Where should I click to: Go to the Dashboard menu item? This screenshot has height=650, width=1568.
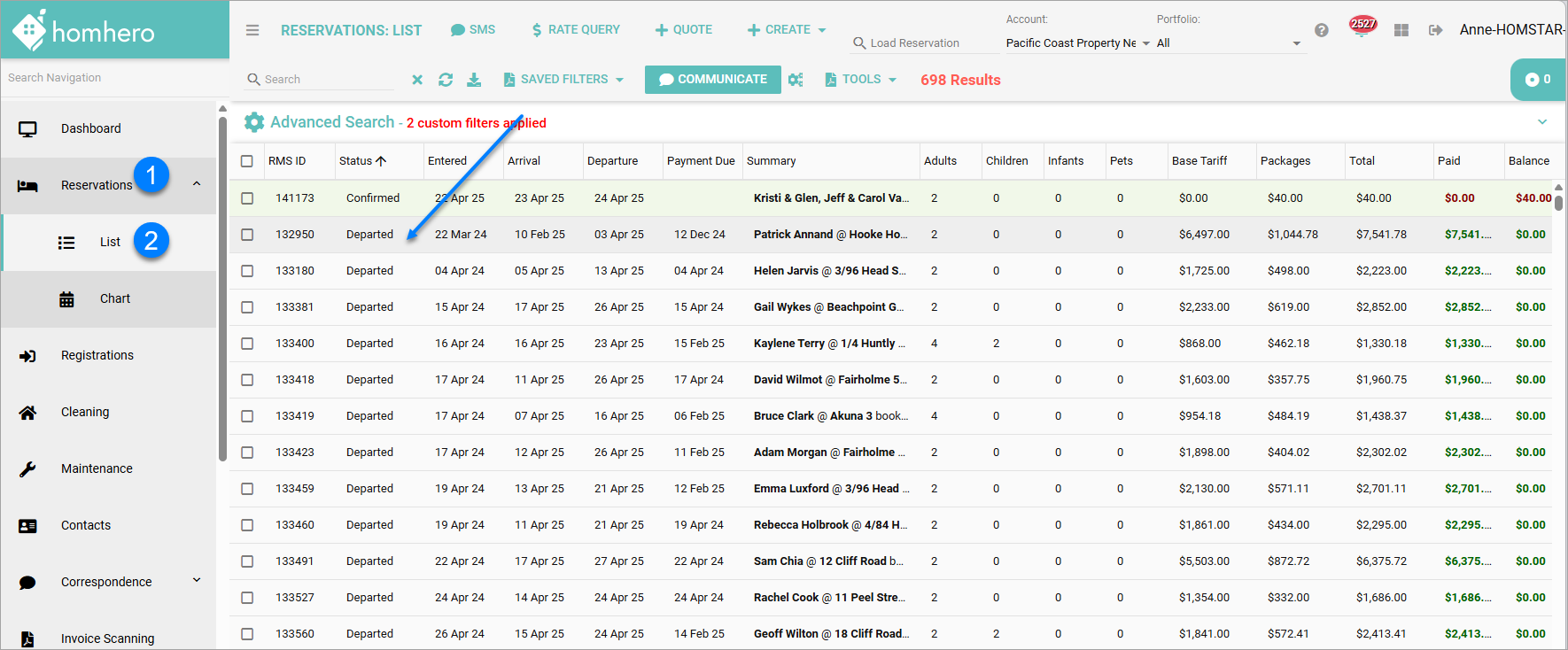90,129
